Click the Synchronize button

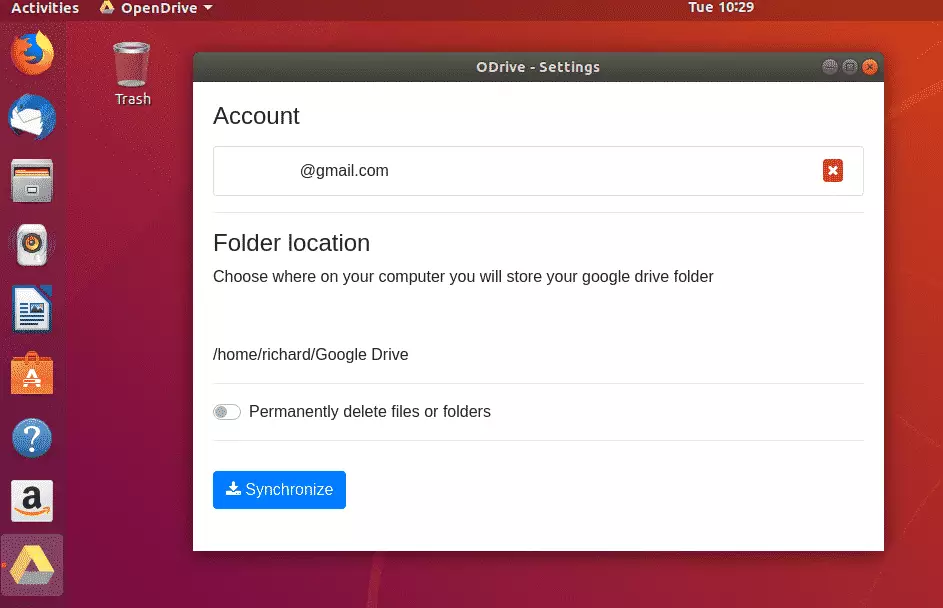coord(279,490)
